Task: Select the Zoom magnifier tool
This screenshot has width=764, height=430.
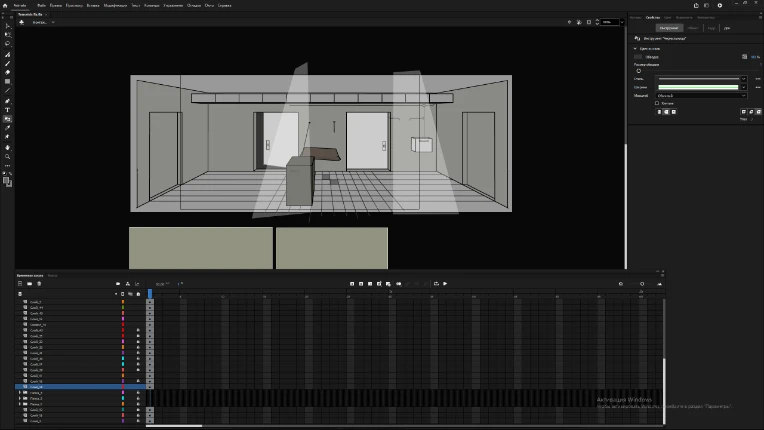Action: pos(7,156)
